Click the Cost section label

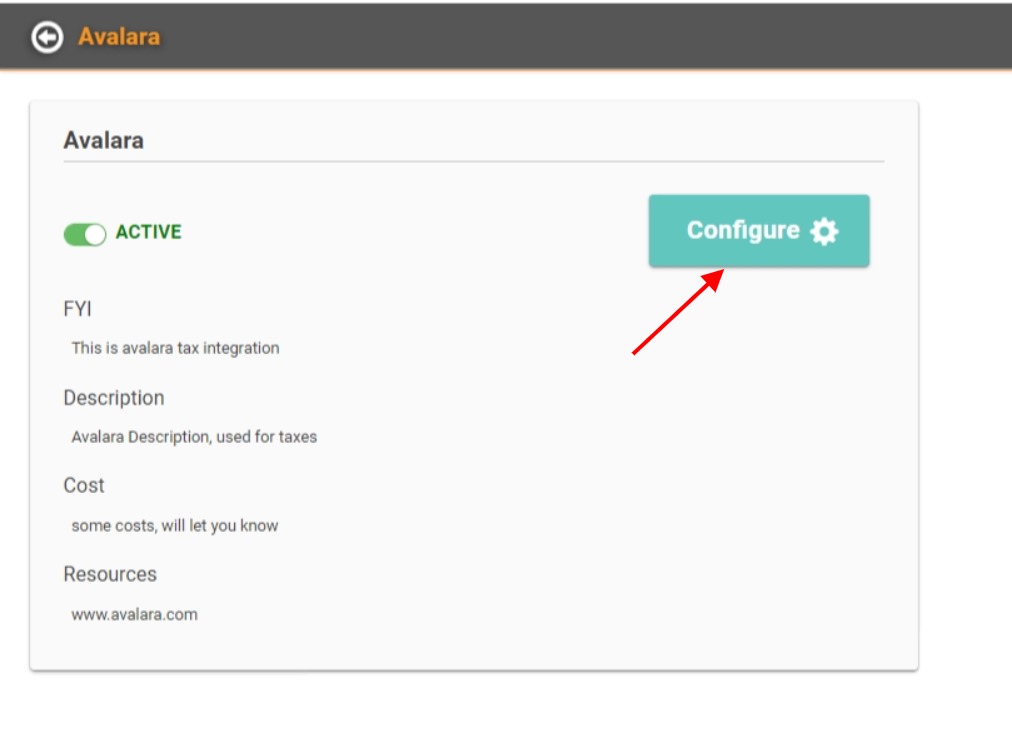pyautogui.click(x=84, y=485)
